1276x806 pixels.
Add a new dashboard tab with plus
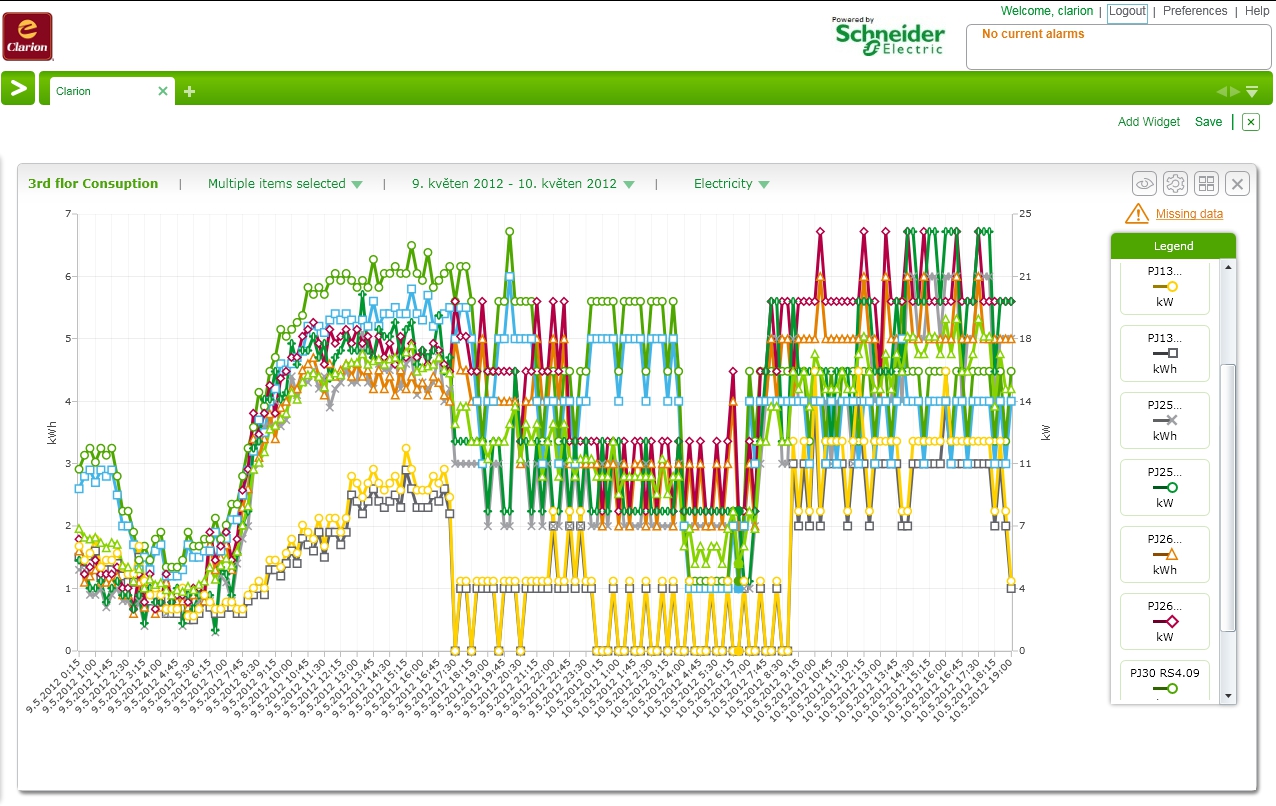point(189,92)
